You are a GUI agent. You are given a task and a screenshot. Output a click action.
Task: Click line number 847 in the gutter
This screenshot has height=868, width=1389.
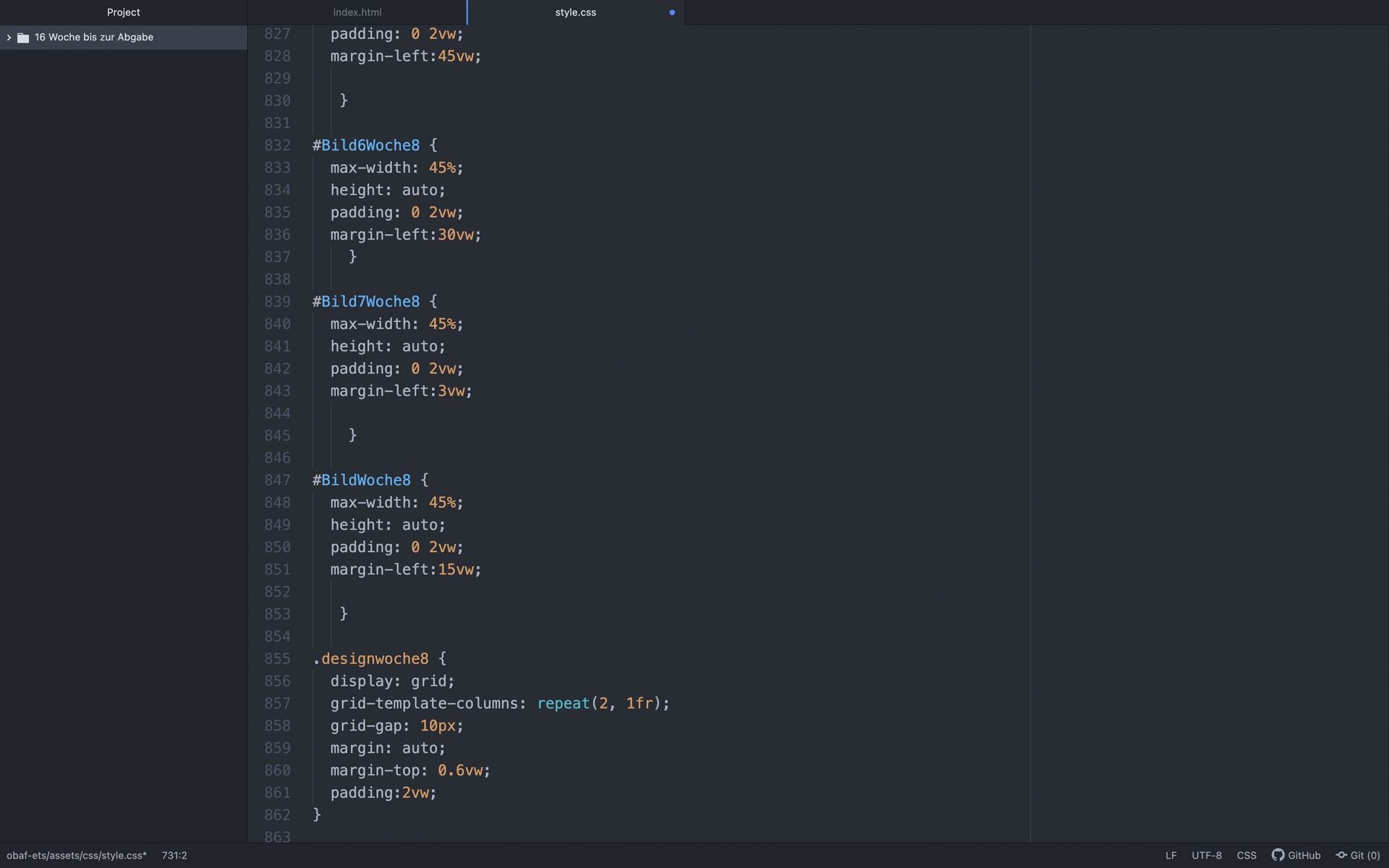pyautogui.click(x=277, y=480)
